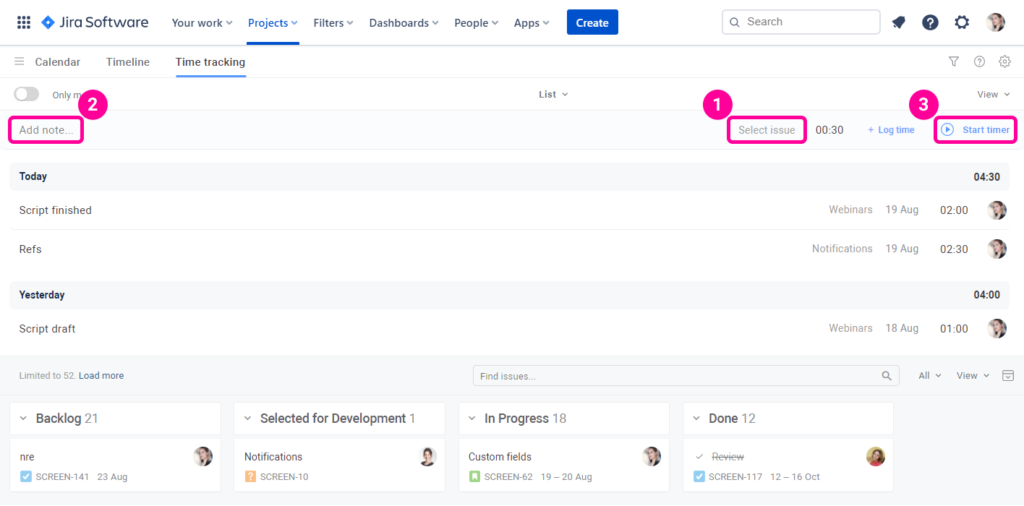Image resolution: width=1024 pixels, height=506 pixels.
Task: Open the nre issue card title
Action: pos(27,457)
